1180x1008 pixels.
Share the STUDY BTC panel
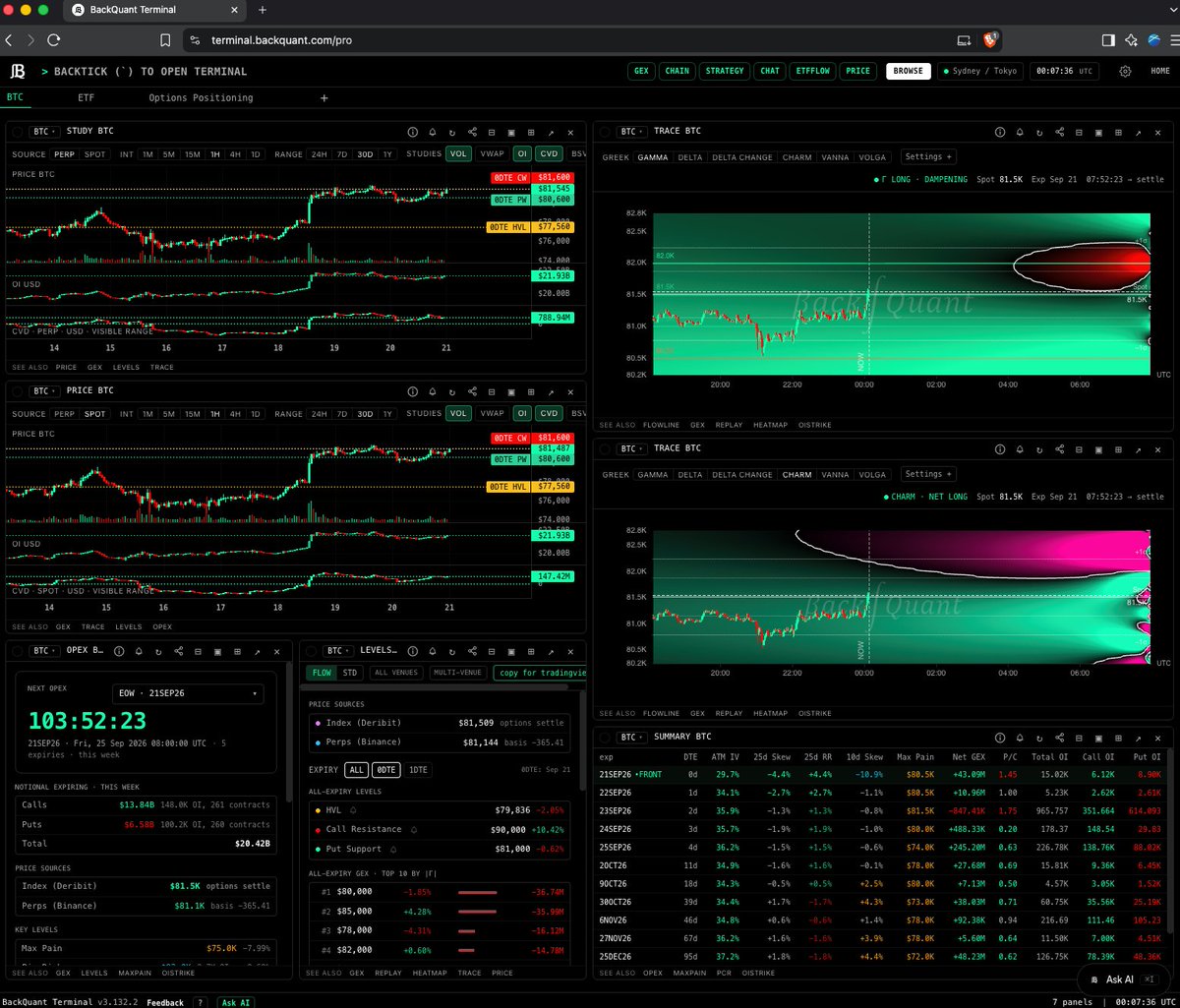click(x=472, y=132)
